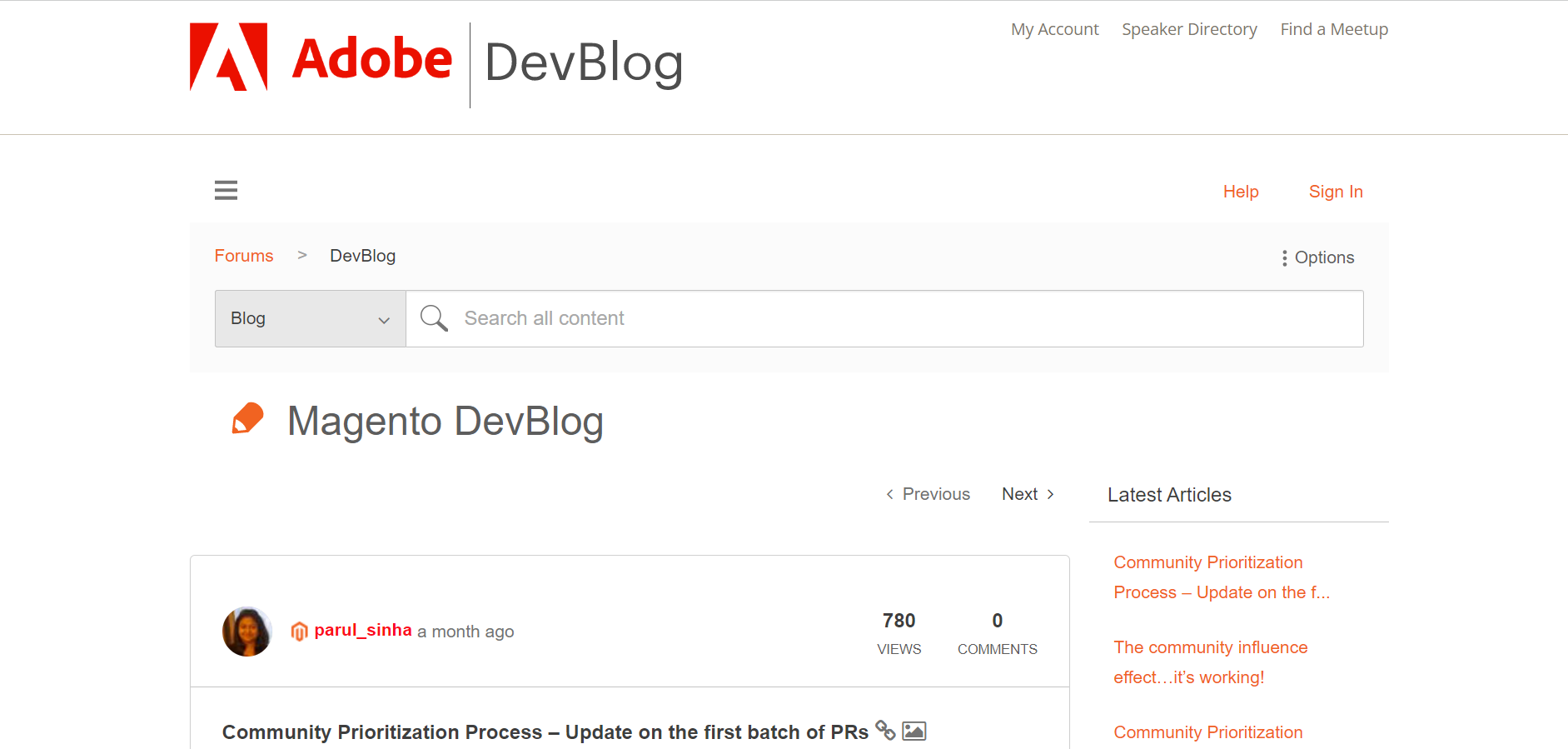The image size is (1568, 749).
Task: Click parul_sinha's avatar thumbnail
Action: click(x=246, y=632)
